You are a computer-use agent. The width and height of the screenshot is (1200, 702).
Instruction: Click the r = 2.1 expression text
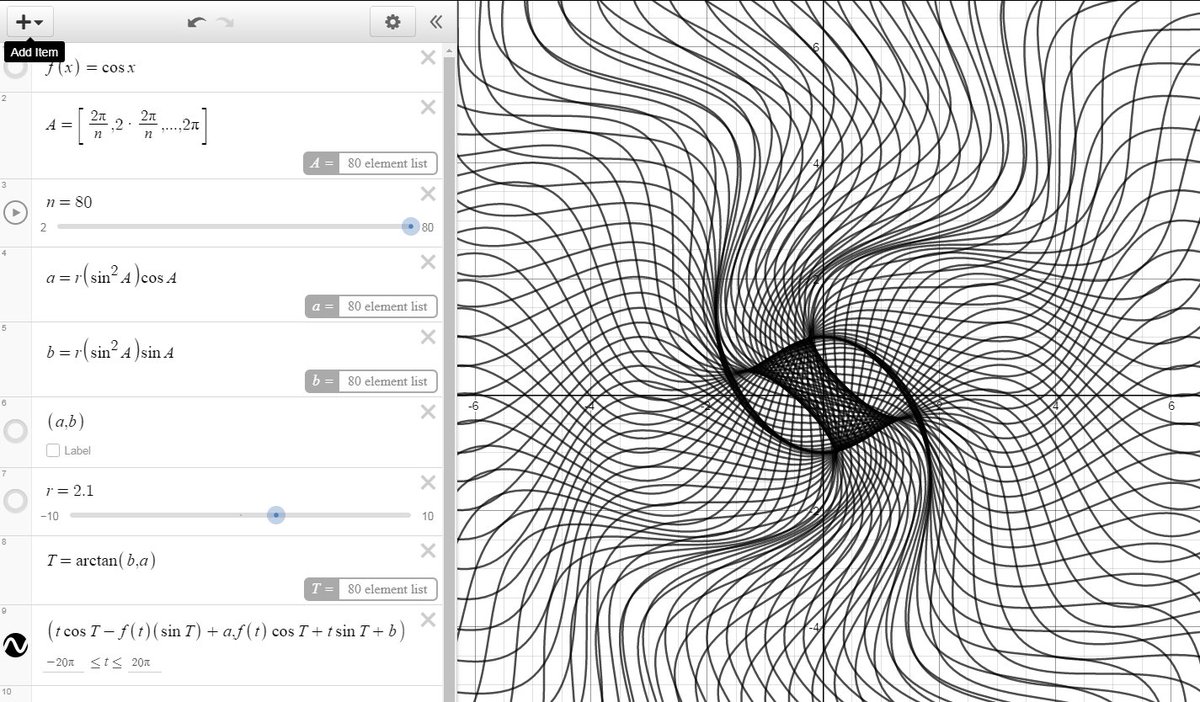point(70,491)
